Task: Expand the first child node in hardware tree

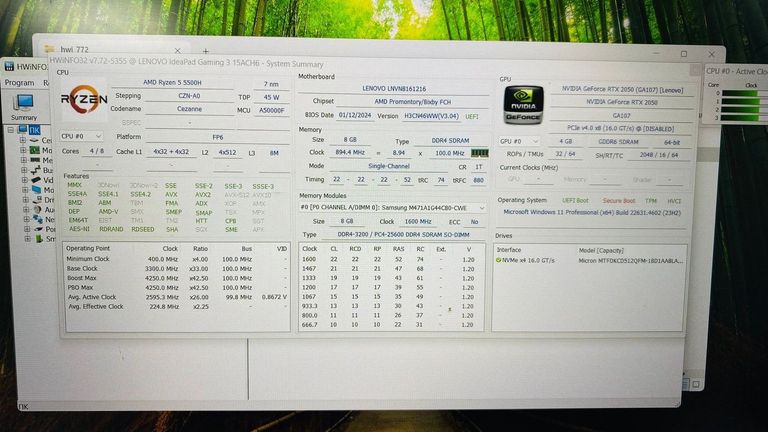Action: pos(22,141)
